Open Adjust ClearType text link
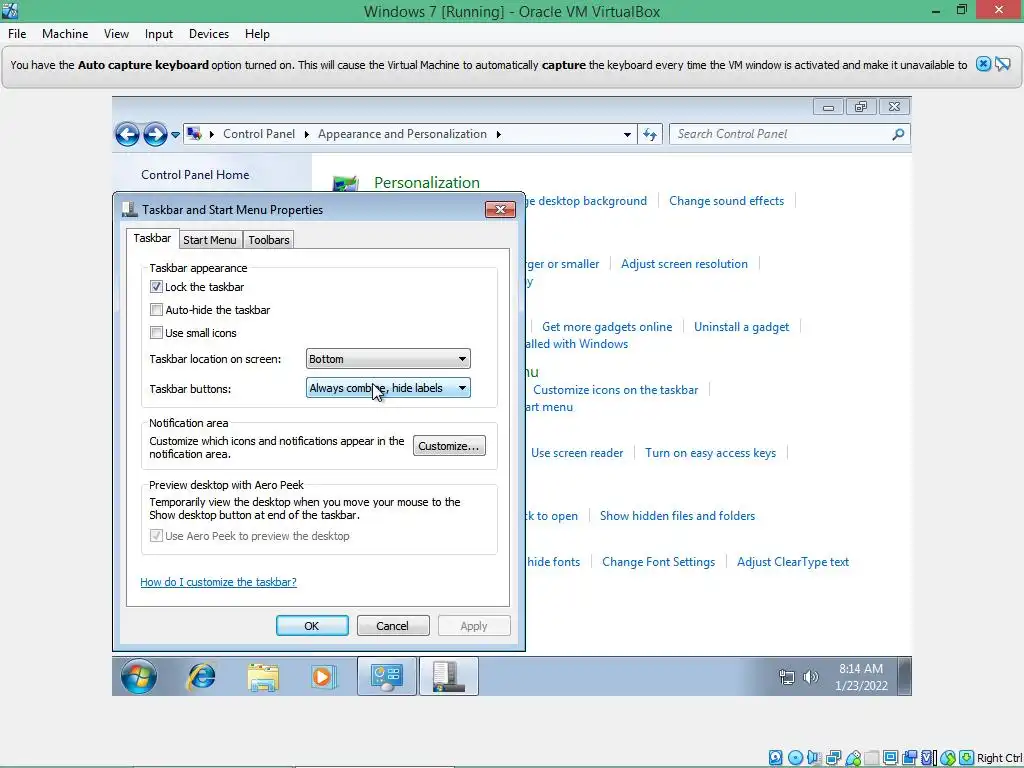The height and width of the screenshot is (768, 1024). [x=793, y=562]
